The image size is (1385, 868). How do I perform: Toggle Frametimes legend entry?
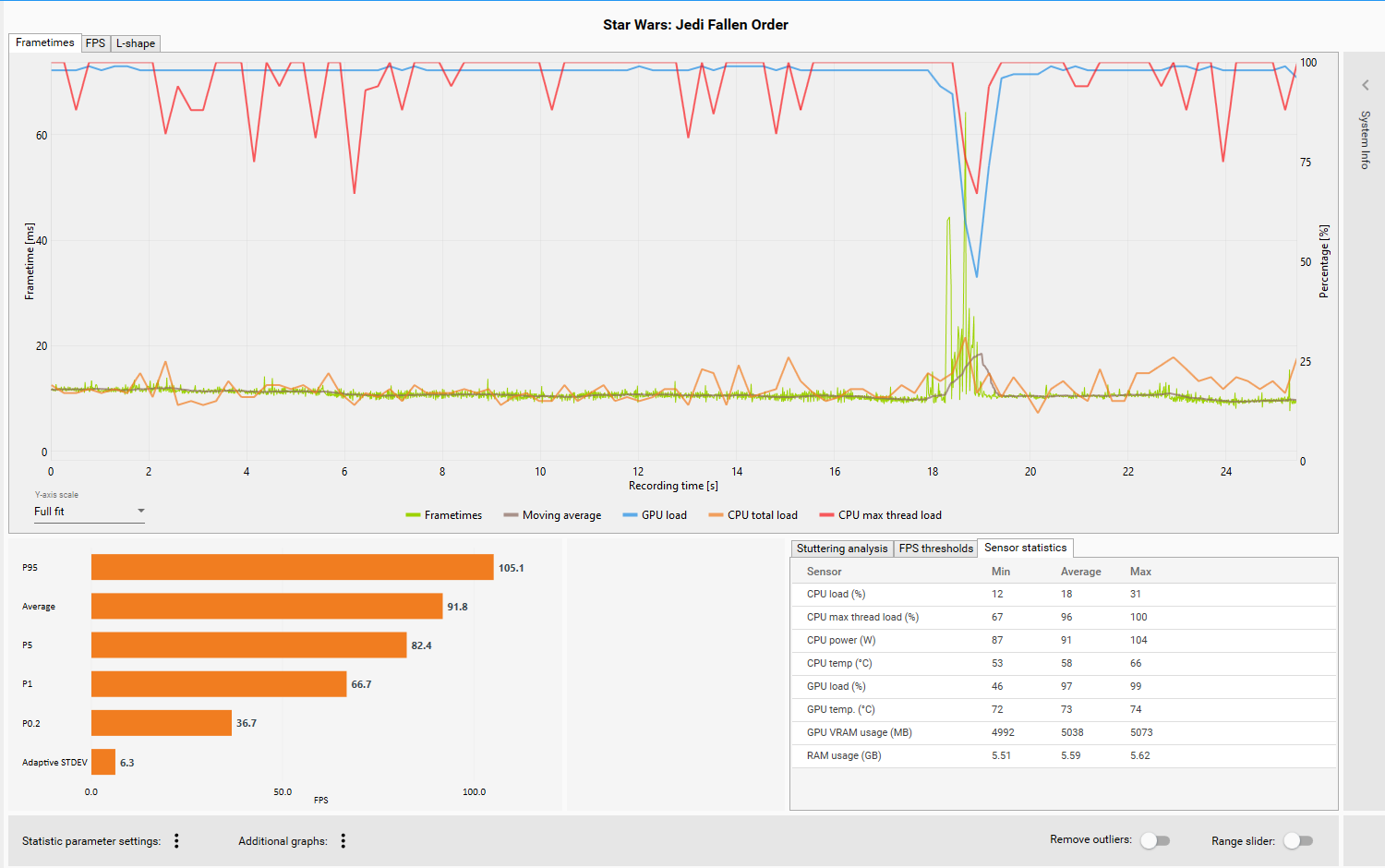click(x=444, y=515)
